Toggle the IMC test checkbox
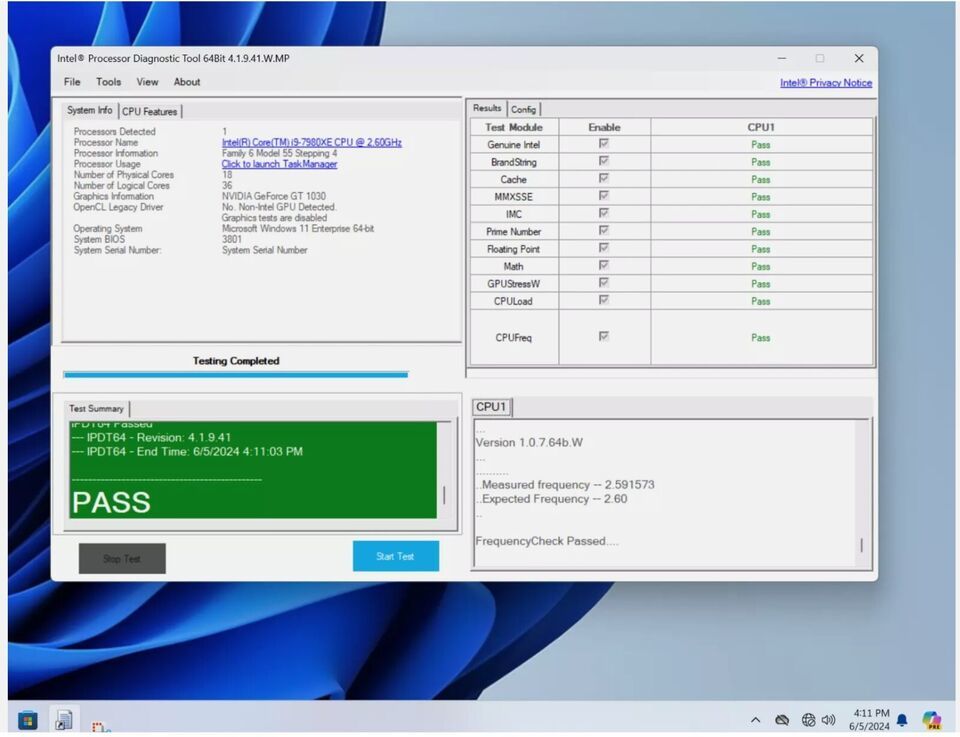 tap(604, 213)
